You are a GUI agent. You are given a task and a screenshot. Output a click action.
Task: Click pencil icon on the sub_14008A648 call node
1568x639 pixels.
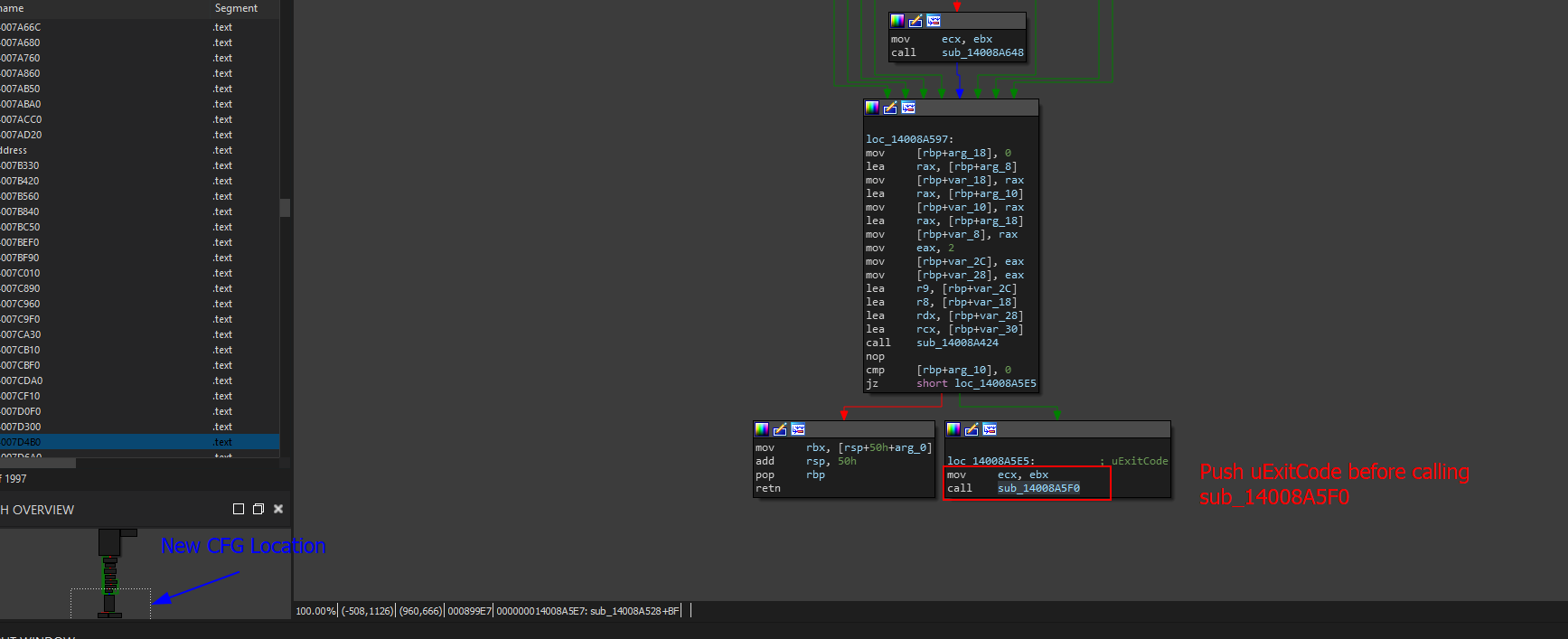point(915,21)
